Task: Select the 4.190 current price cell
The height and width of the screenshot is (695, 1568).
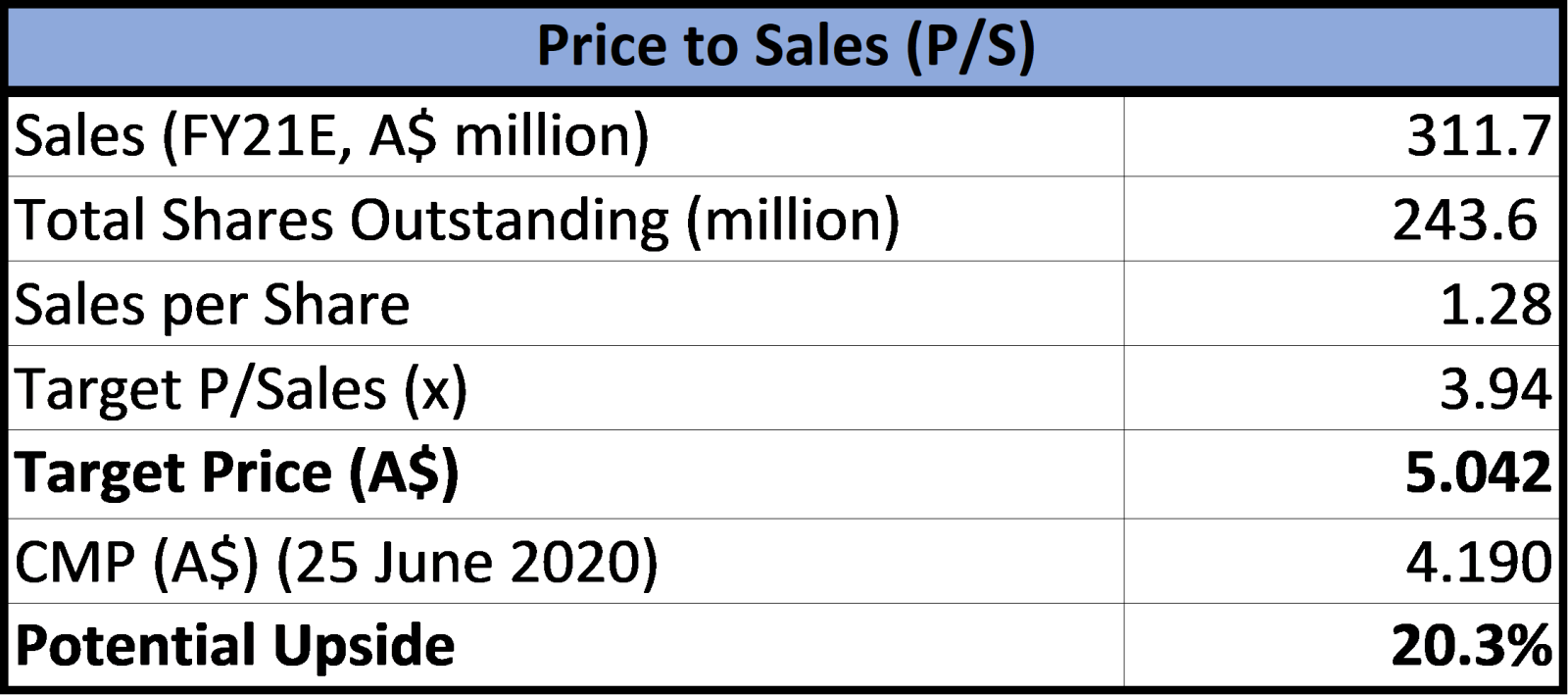Action: 1341,561
